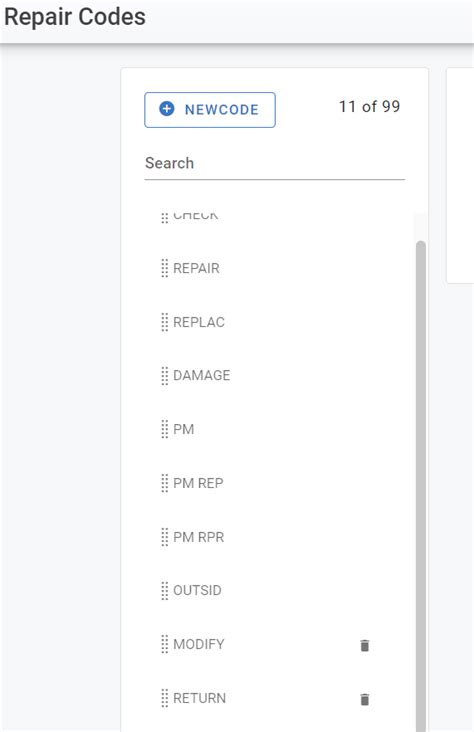Choose the PM RPR code
The height and width of the screenshot is (732, 474).
point(198,537)
